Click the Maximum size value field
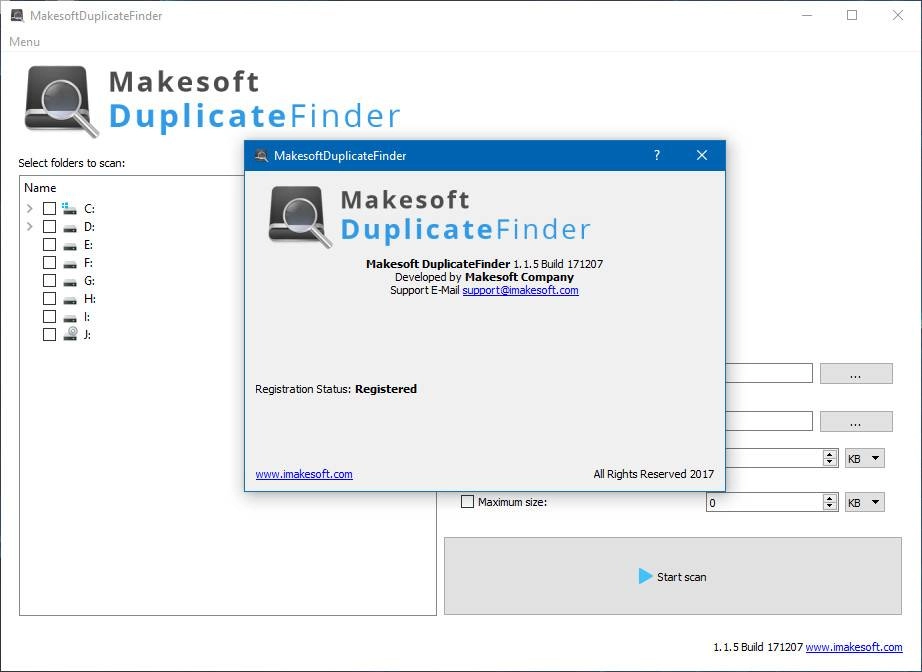 coord(764,502)
